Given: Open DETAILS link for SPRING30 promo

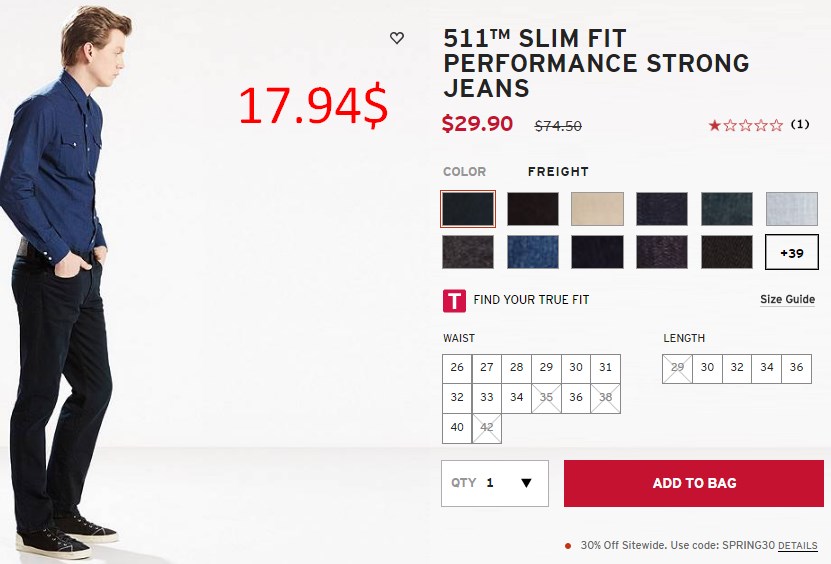Looking at the screenshot, I should tap(797, 545).
